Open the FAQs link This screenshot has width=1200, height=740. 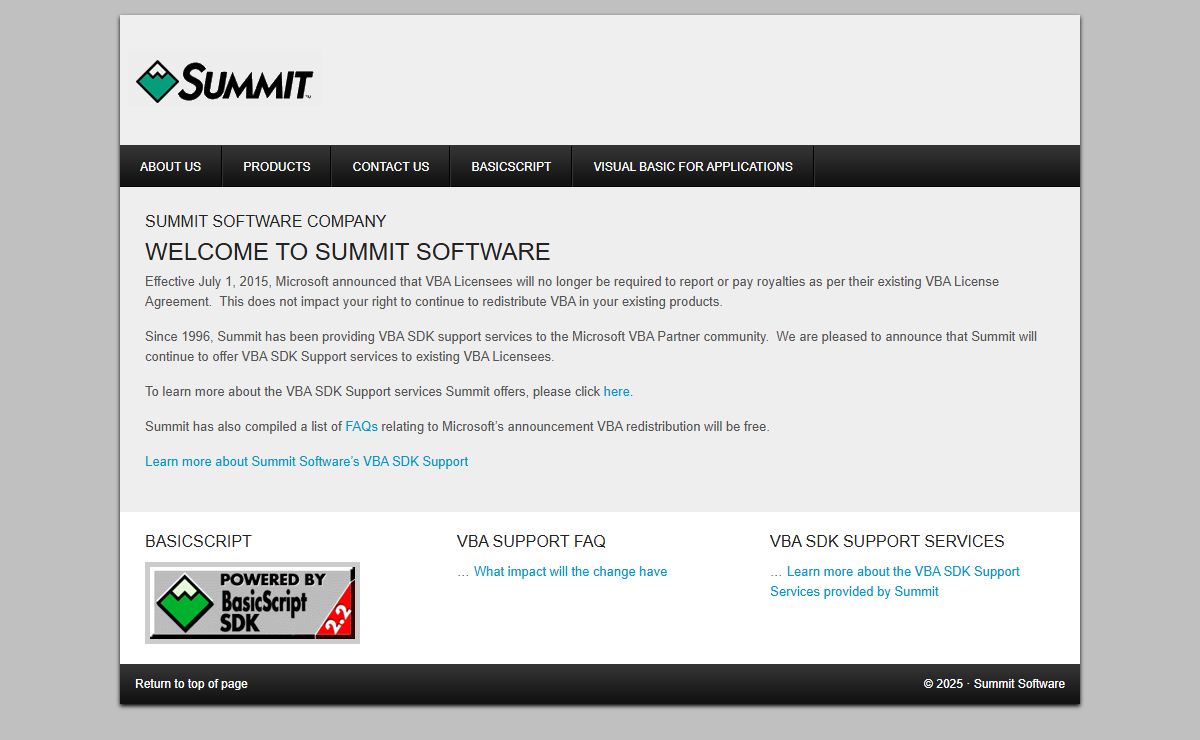click(361, 427)
